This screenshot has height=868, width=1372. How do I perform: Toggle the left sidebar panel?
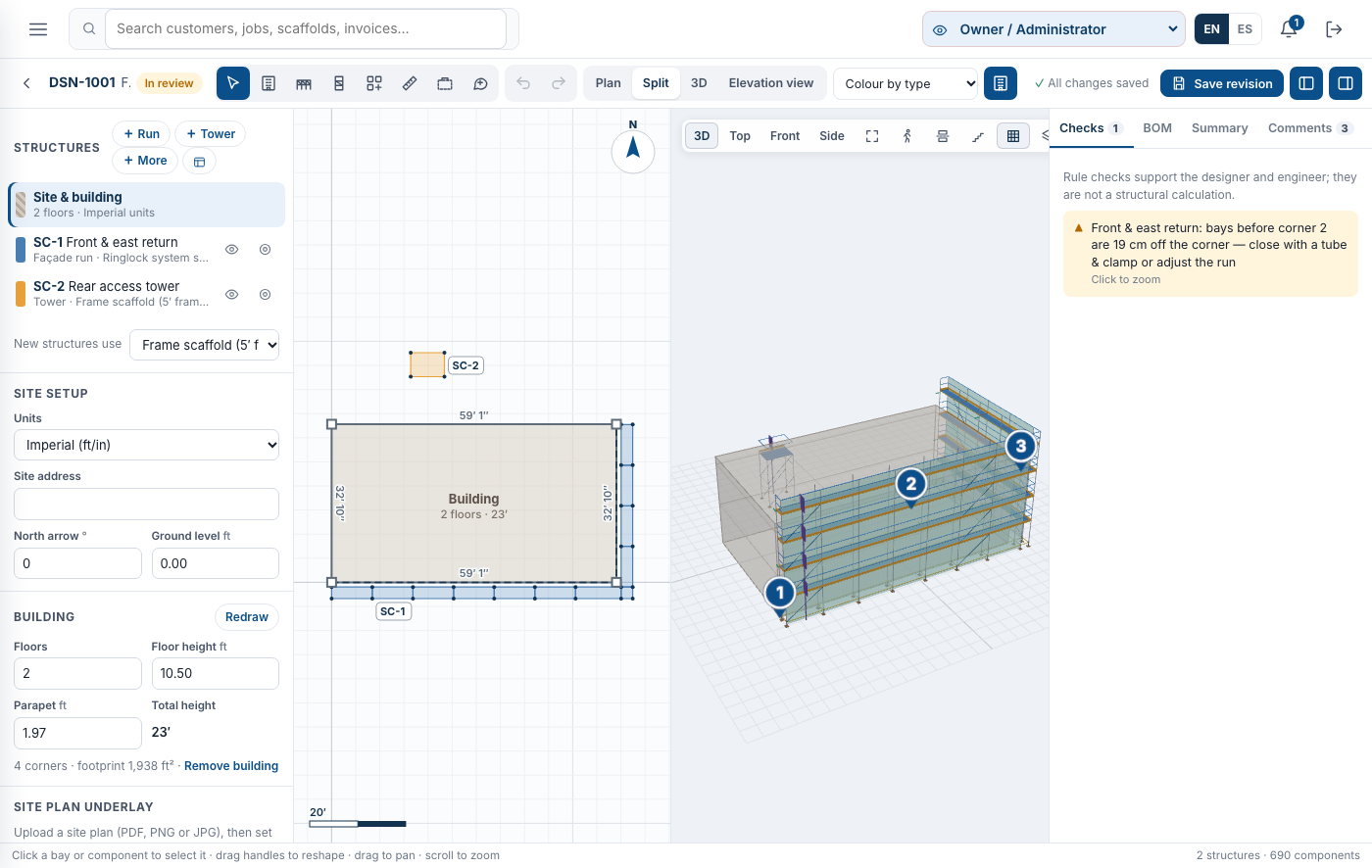[1306, 83]
